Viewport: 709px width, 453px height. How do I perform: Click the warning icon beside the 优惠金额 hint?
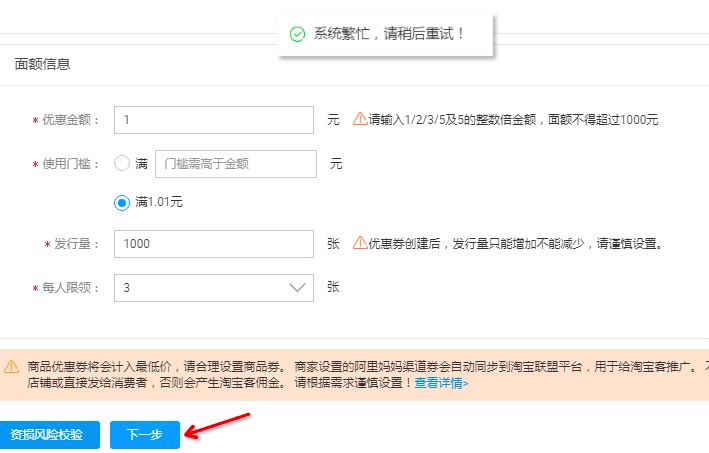click(x=359, y=119)
